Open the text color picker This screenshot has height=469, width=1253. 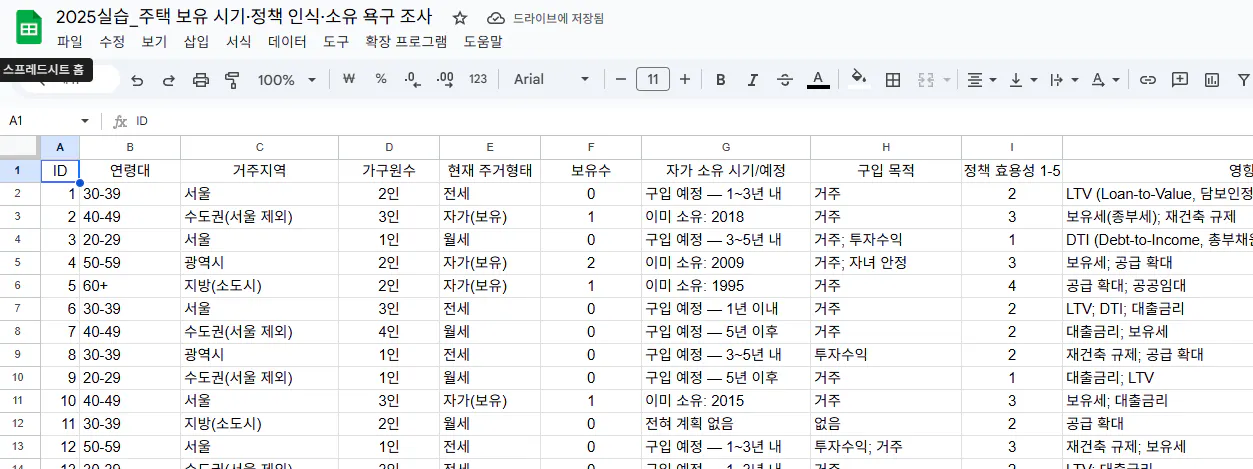(x=818, y=79)
